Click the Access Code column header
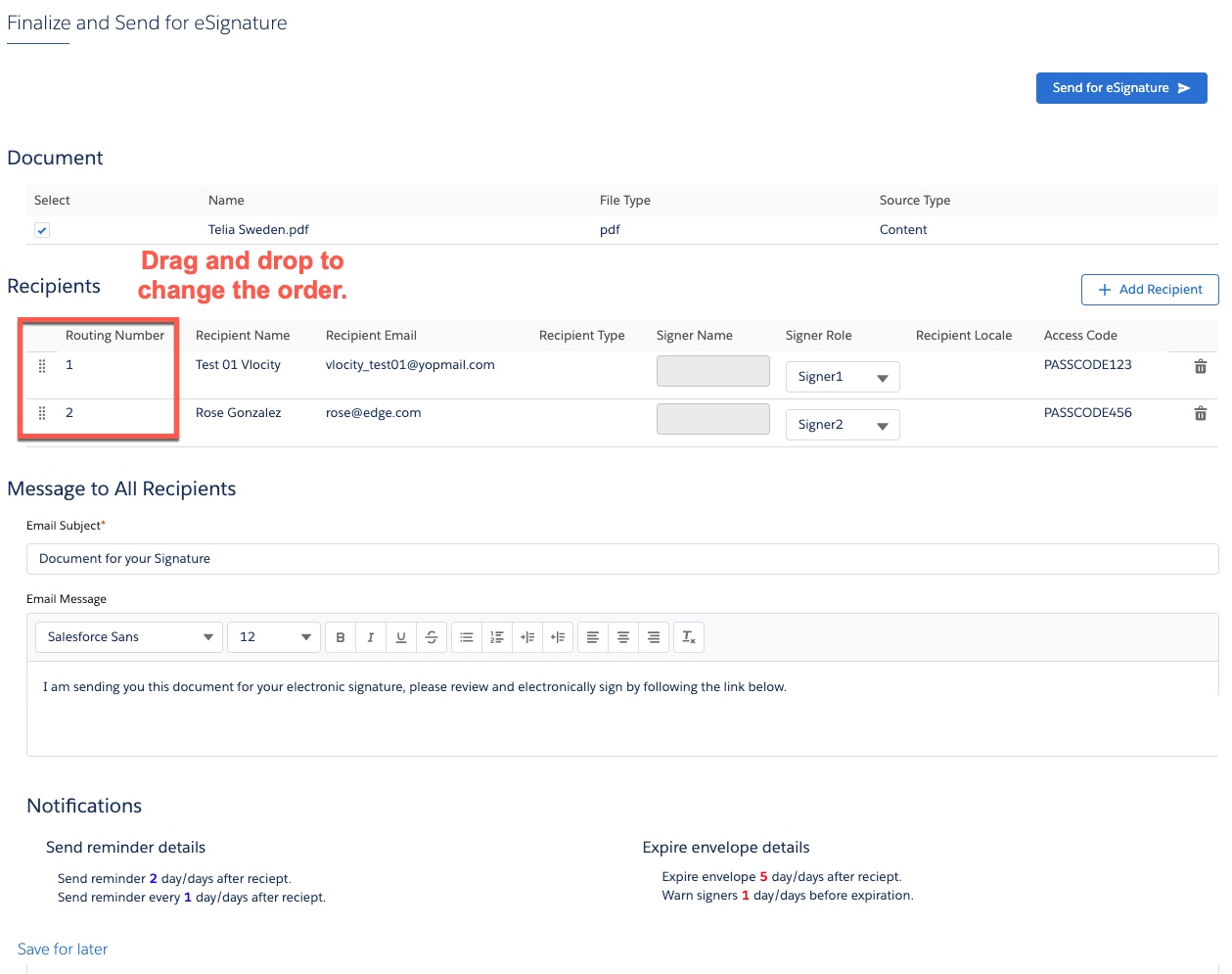Image resolution: width=1232 pixels, height=974 pixels. coord(1080,336)
